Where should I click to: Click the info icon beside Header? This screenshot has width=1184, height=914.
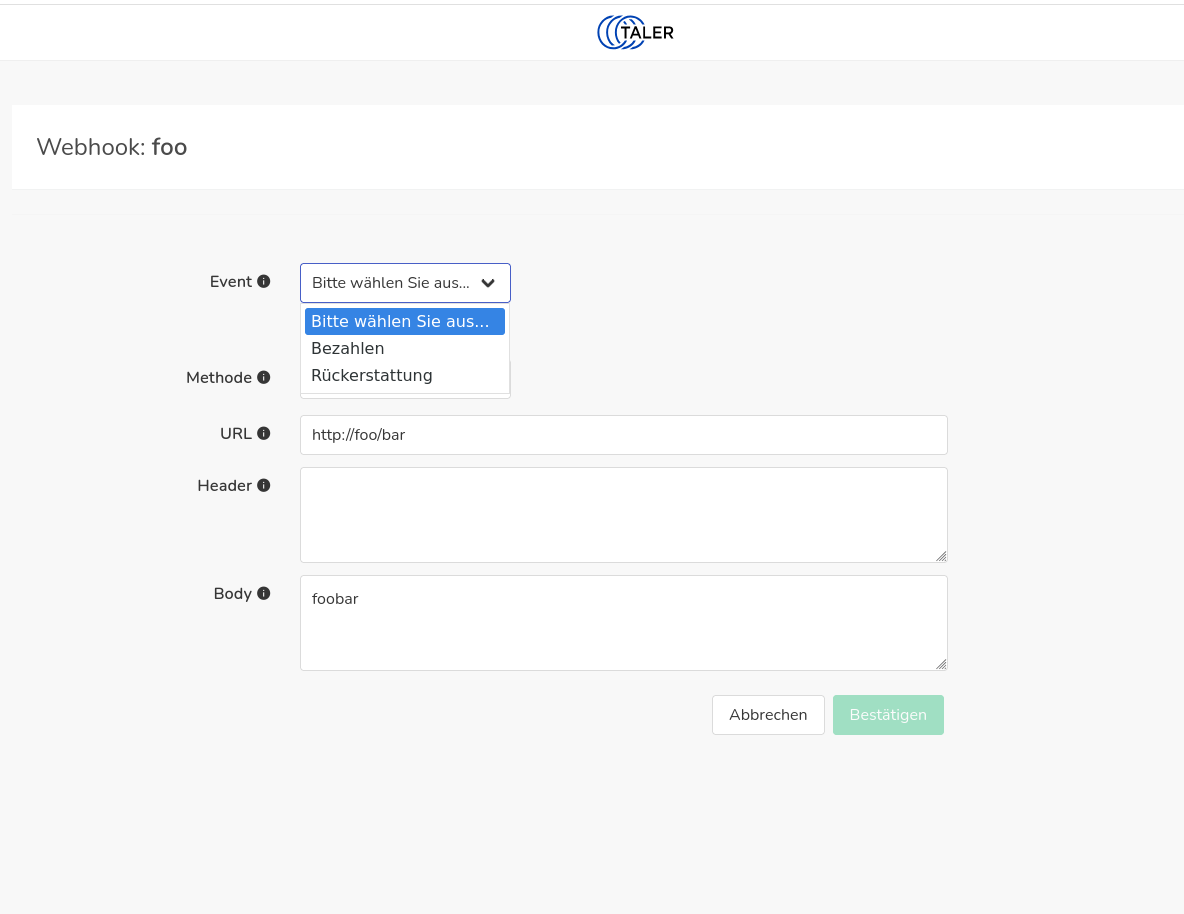[264, 486]
